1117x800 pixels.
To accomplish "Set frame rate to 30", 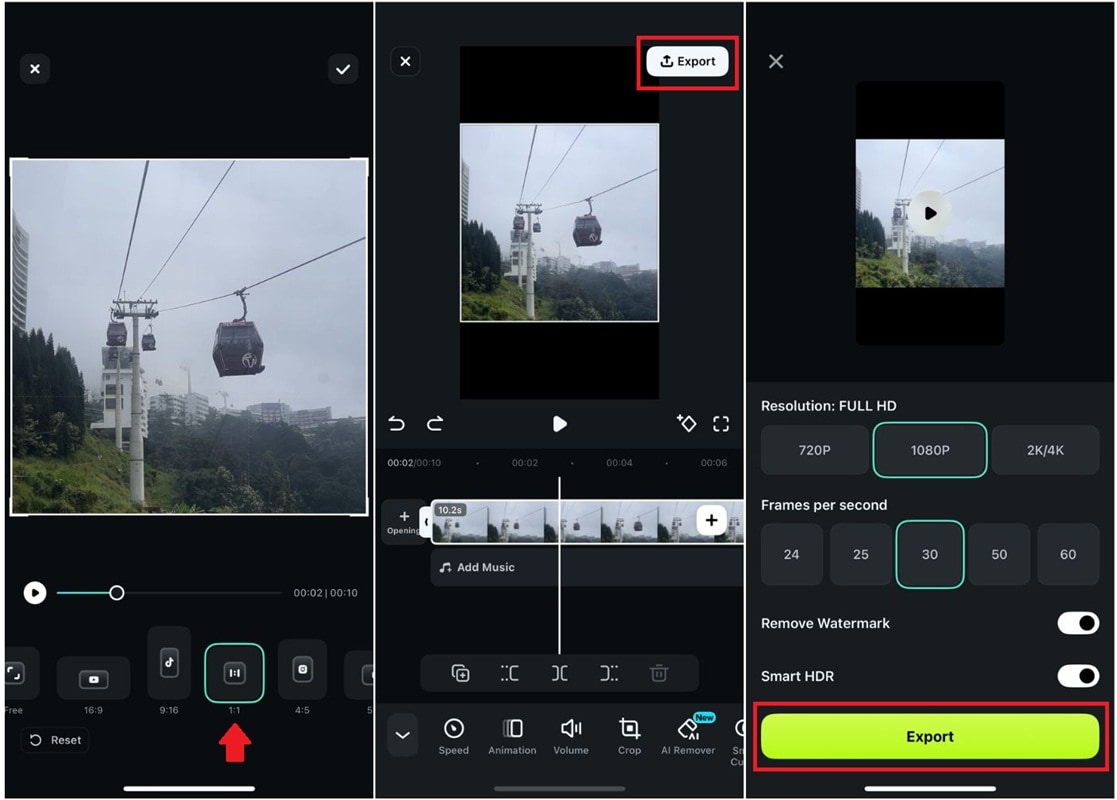I will coord(930,554).
